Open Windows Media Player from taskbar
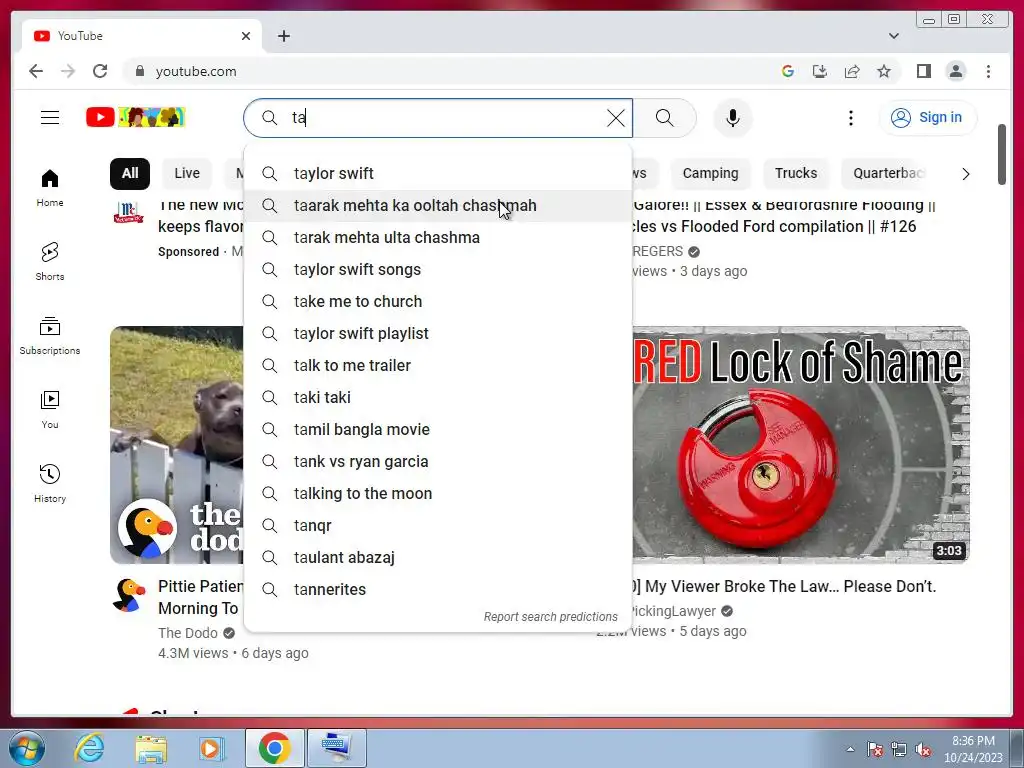This screenshot has height=768, width=1024. (x=212, y=748)
